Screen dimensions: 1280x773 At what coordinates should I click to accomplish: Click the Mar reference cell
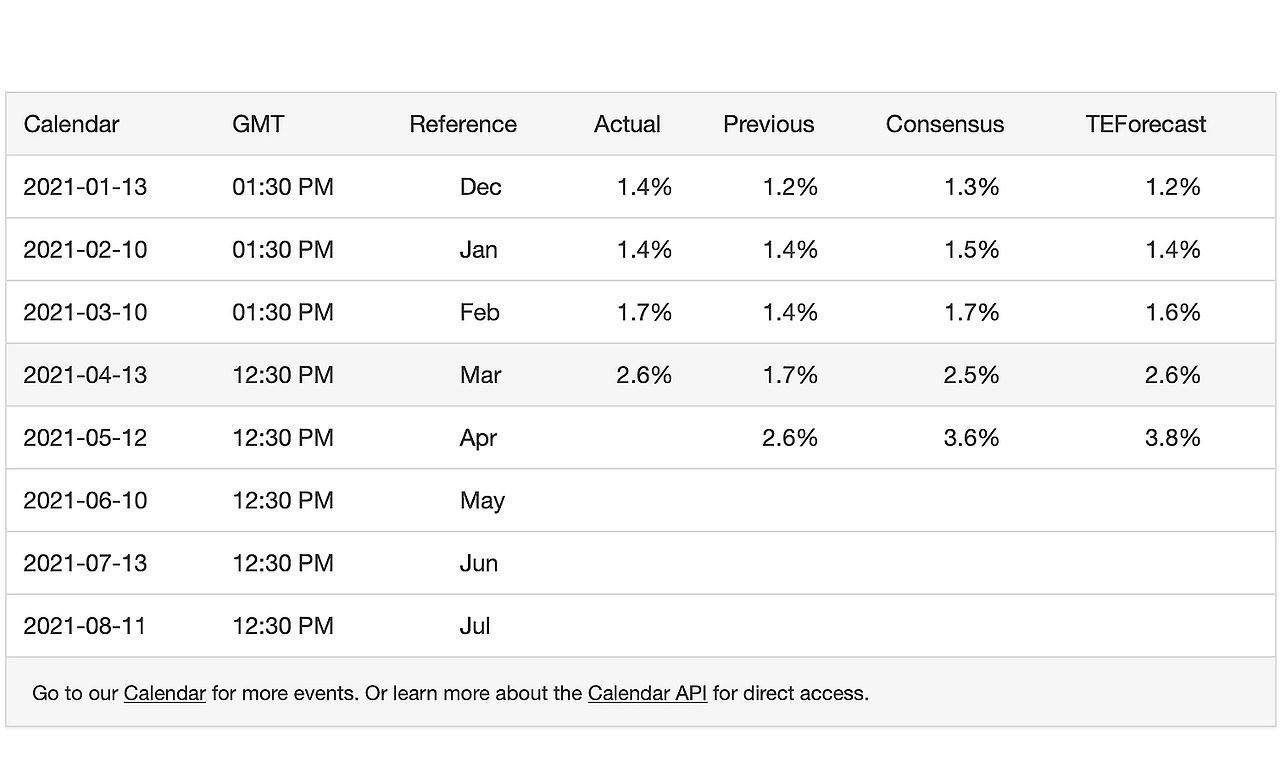click(480, 375)
